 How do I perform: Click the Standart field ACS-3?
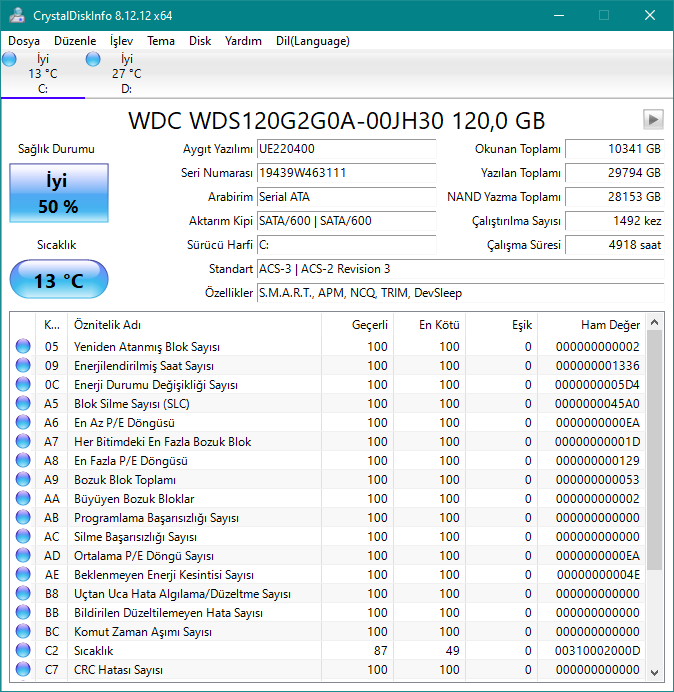(460, 269)
